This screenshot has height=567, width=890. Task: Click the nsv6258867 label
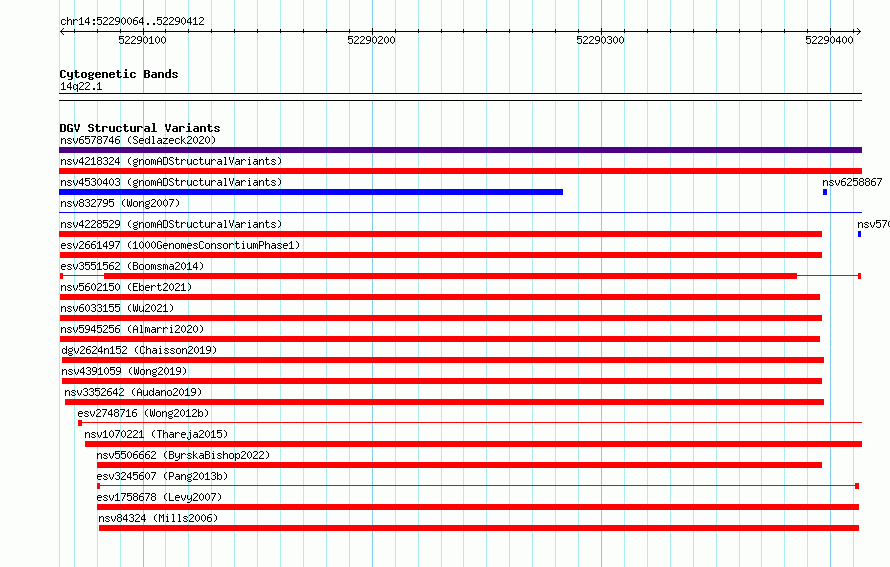point(852,182)
